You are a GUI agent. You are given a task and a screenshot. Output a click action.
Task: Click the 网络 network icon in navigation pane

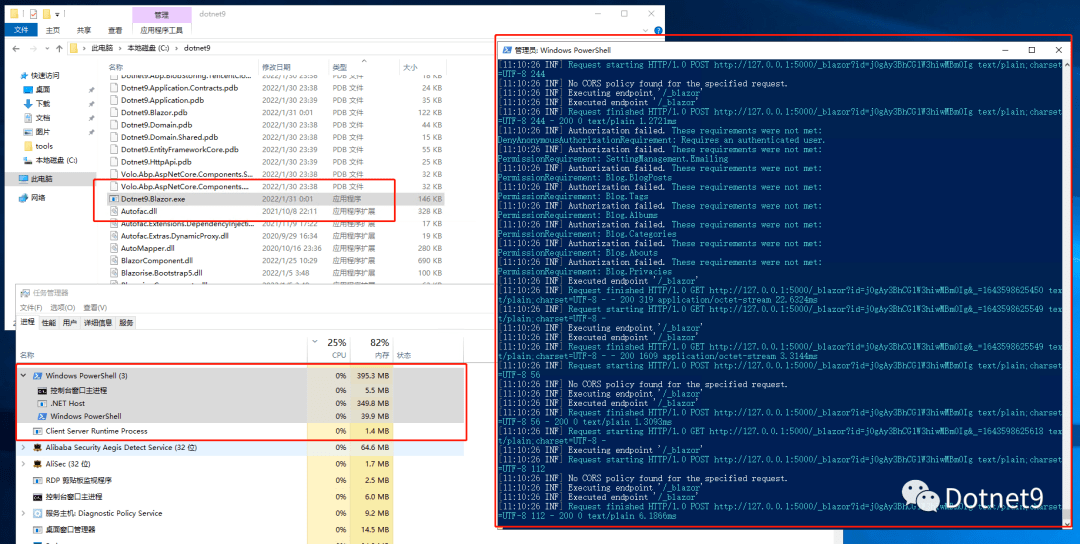pos(23,198)
